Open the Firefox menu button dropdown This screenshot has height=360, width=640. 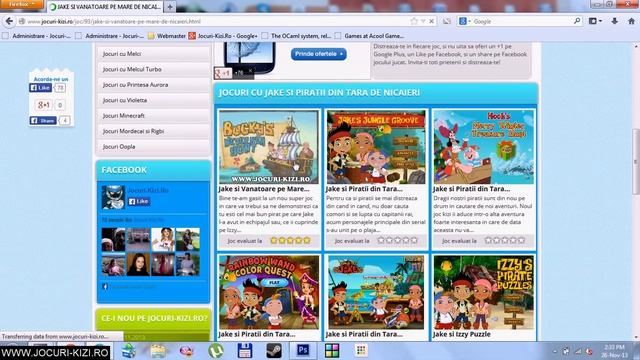pyautogui.click(x=22, y=4)
